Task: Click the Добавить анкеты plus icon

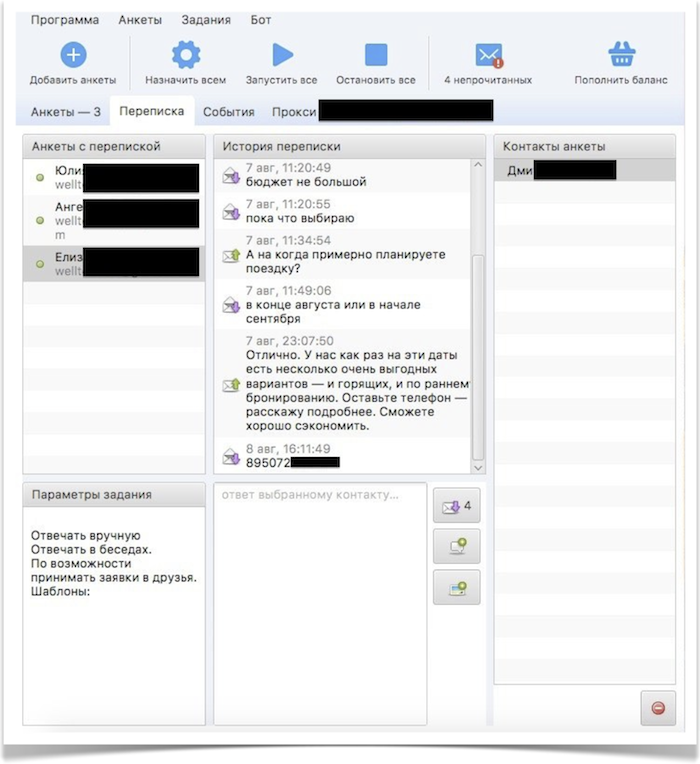Action: pos(73,55)
